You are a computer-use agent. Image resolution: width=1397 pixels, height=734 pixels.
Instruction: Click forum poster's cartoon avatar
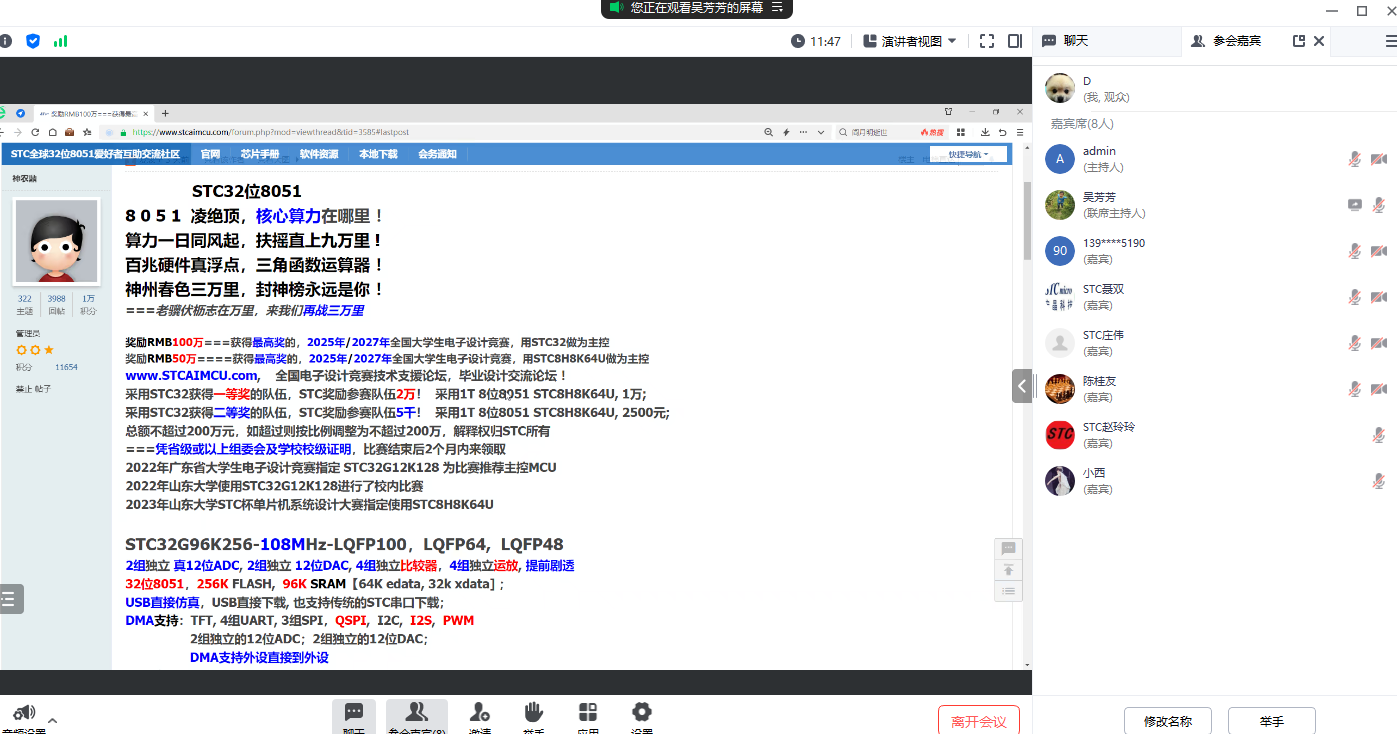(x=56, y=242)
